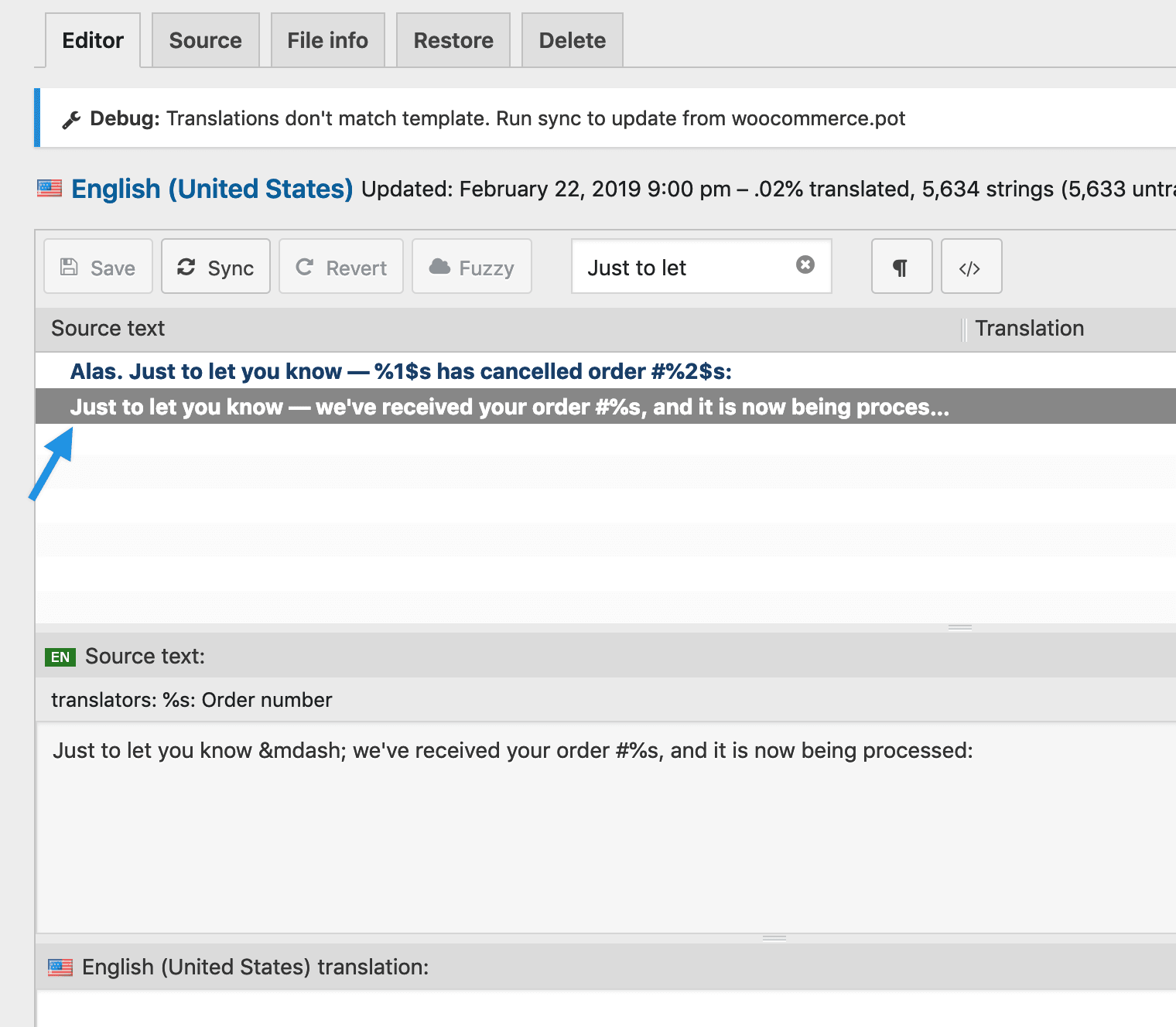Toggle invisible characters with the pilcrow icon
The image size is (1176, 1027).
tap(901, 267)
